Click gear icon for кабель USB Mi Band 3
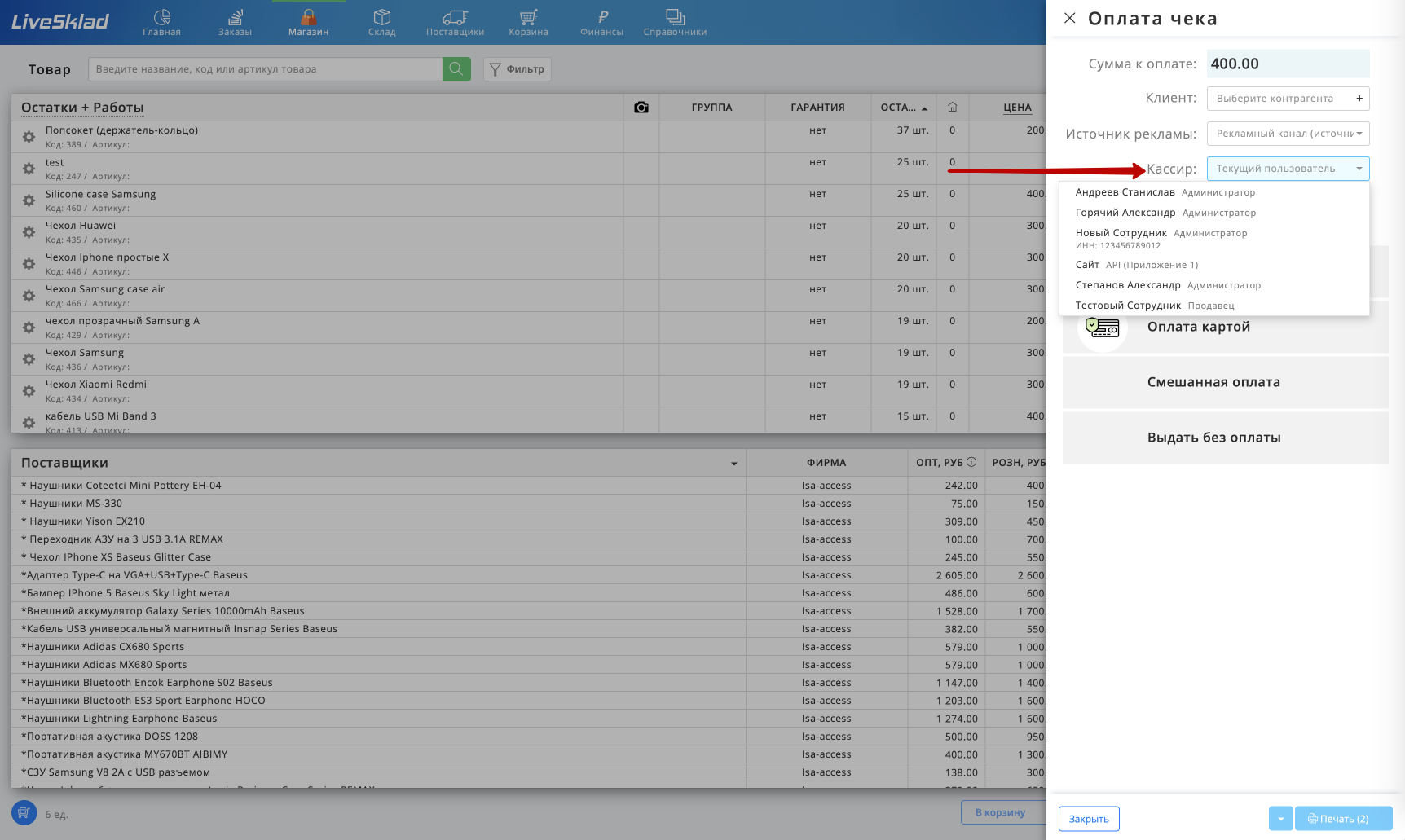Screen dimensions: 1405x840 [x=29, y=423]
